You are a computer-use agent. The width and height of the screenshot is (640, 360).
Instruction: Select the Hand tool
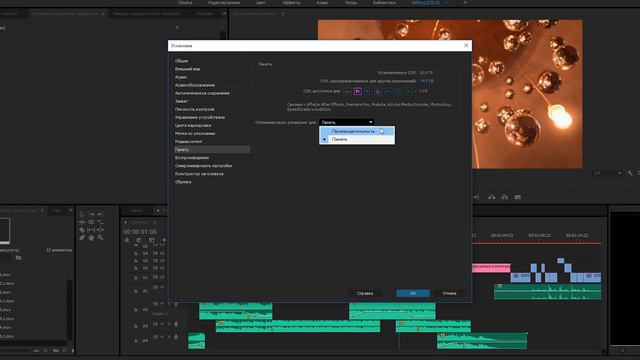pyautogui.click(x=91, y=238)
